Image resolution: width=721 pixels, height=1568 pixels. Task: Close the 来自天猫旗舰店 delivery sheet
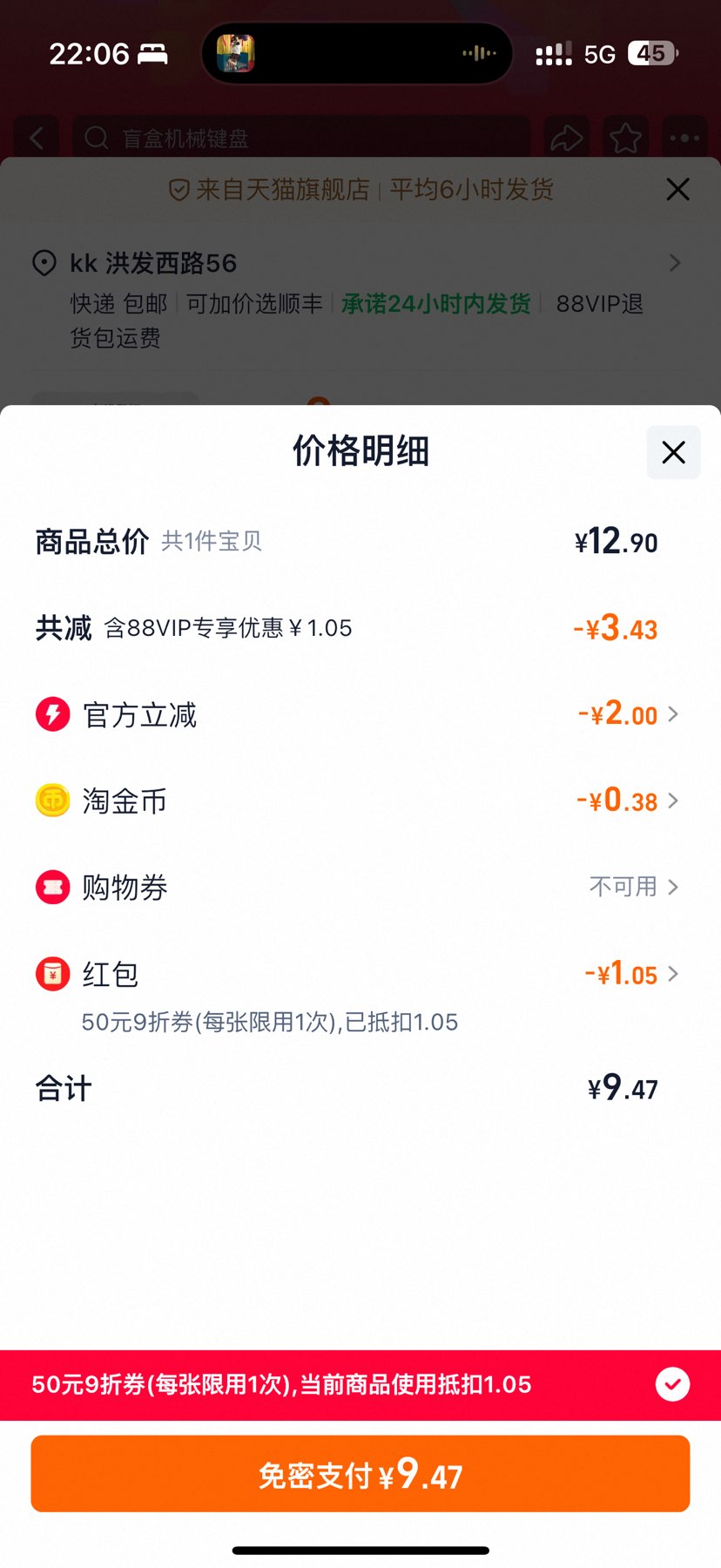[x=677, y=189]
